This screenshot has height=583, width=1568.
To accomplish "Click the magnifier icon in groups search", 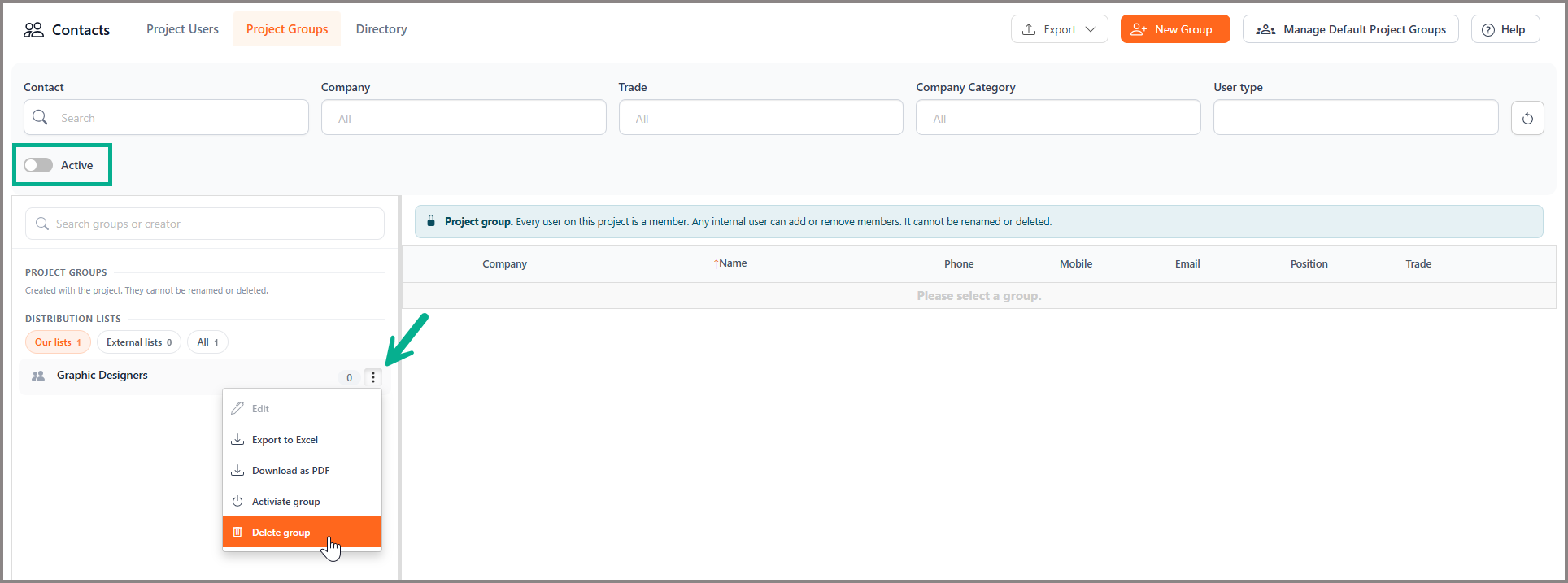I will [42, 224].
